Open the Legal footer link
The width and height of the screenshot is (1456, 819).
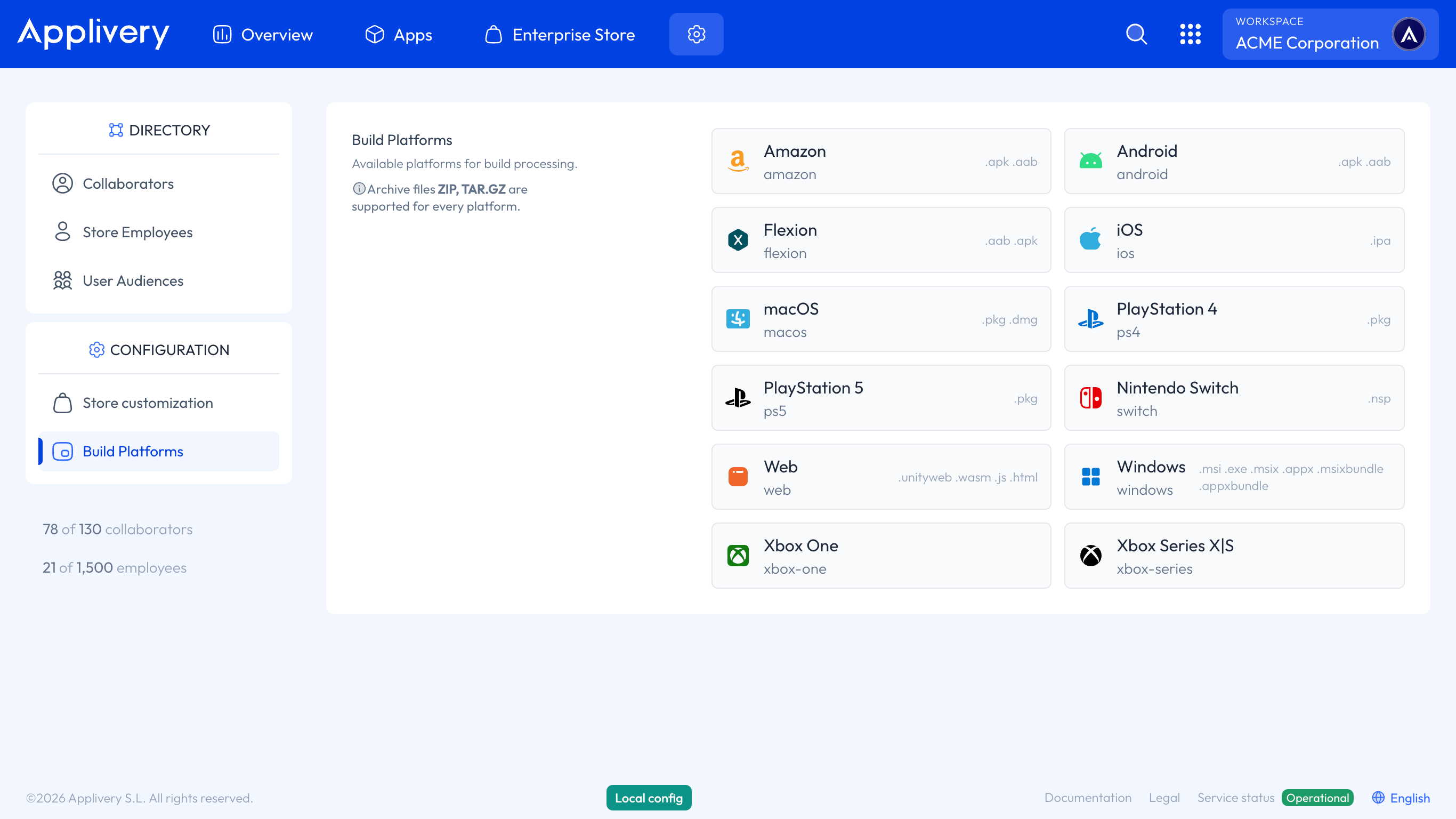pos(1164,798)
